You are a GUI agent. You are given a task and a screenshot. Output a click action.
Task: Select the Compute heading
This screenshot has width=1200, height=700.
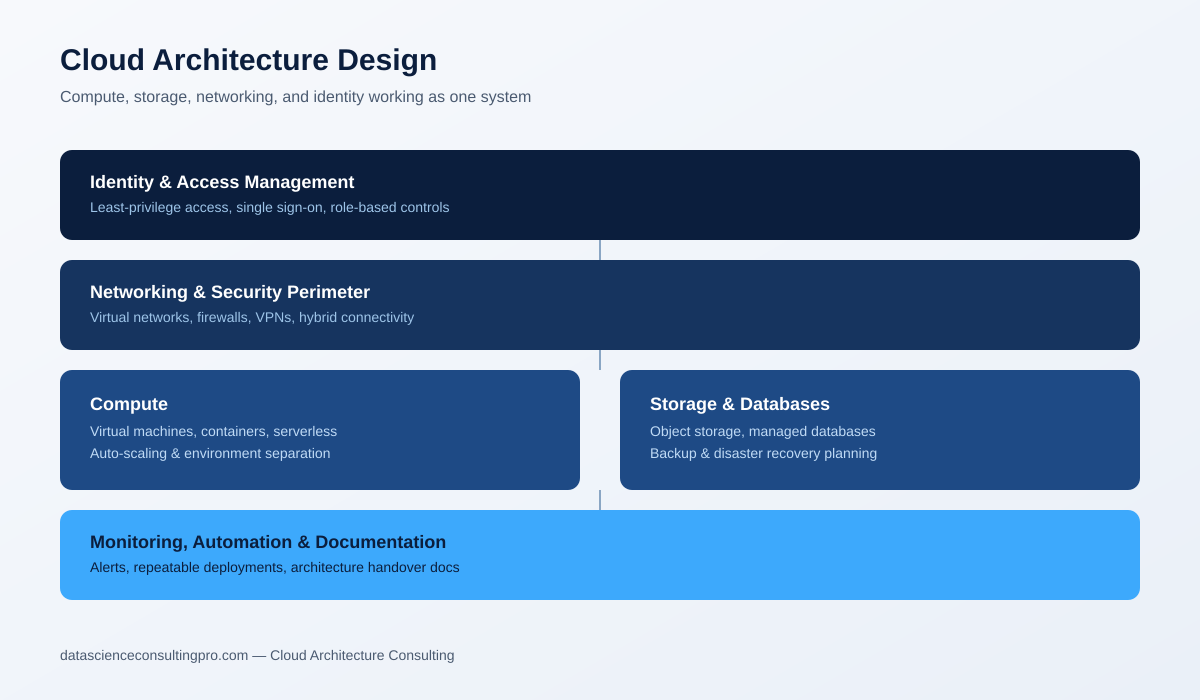[x=129, y=404]
